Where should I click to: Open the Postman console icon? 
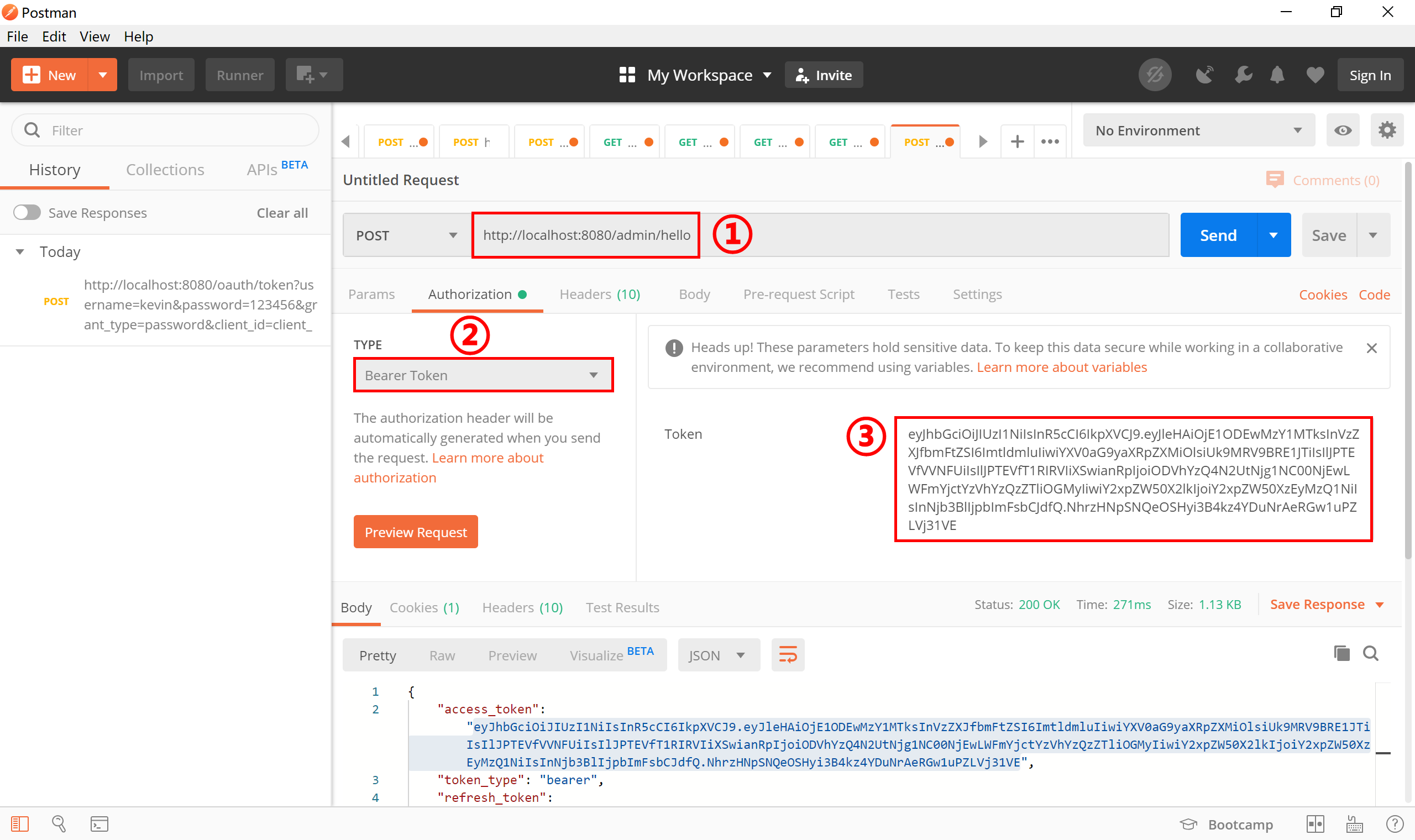(x=99, y=823)
